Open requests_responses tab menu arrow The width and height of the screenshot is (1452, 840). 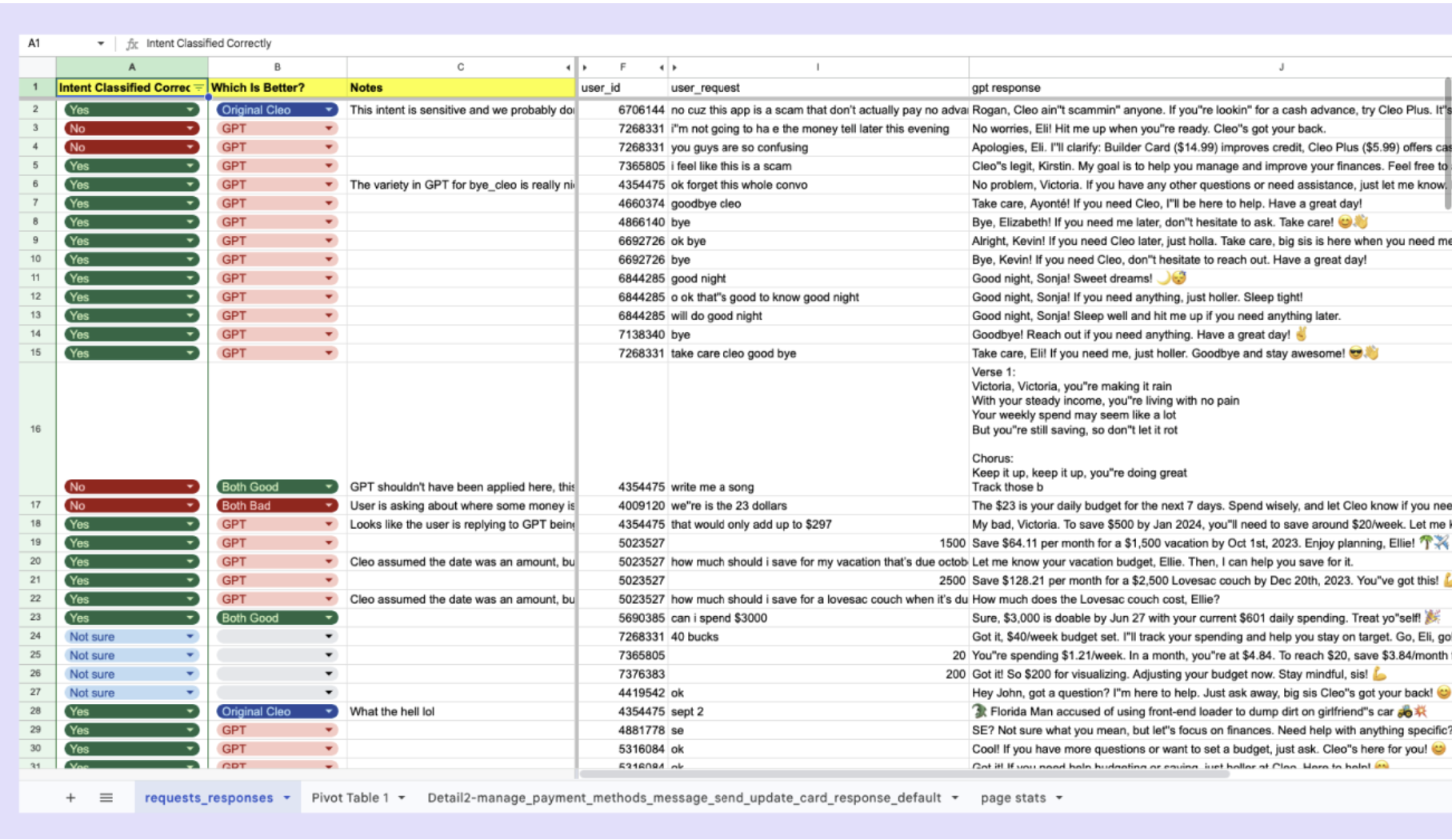click(x=286, y=798)
